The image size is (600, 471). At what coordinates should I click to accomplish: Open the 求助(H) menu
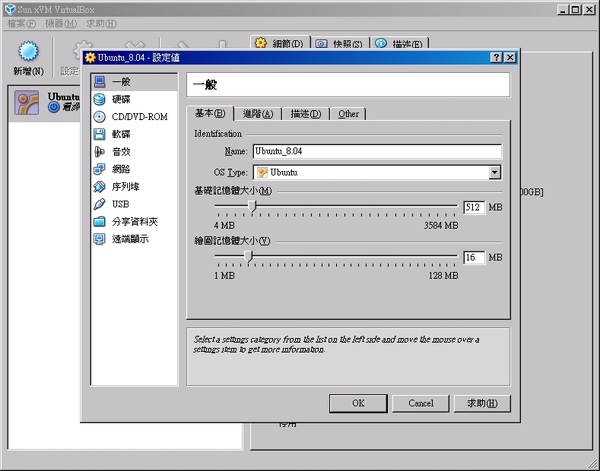click(x=101, y=24)
